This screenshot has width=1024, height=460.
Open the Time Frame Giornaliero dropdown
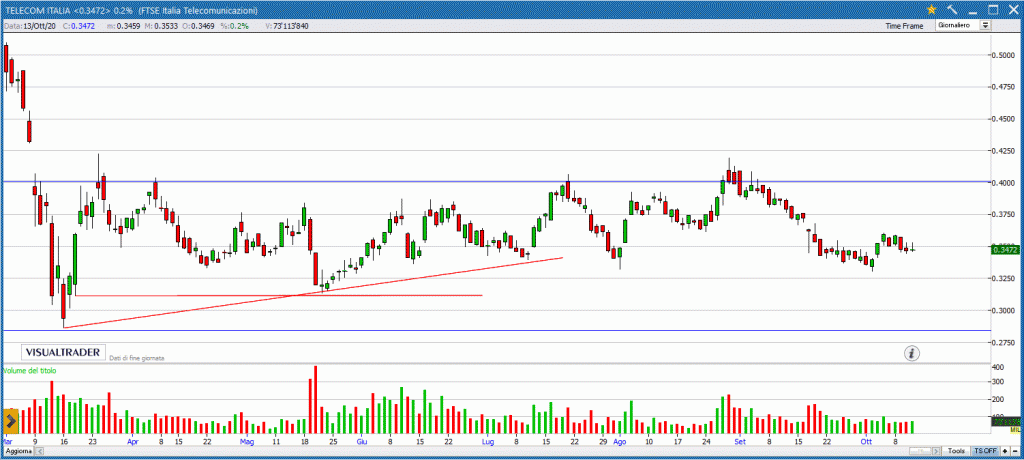pos(963,25)
